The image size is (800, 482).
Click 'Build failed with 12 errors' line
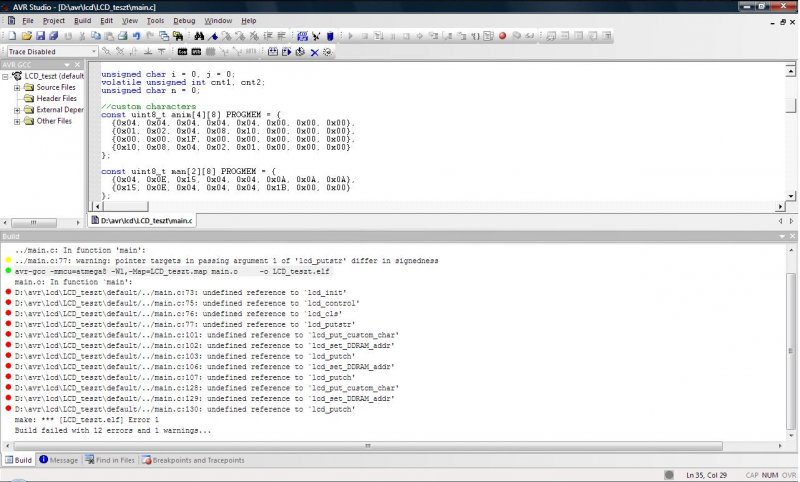point(113,430)
